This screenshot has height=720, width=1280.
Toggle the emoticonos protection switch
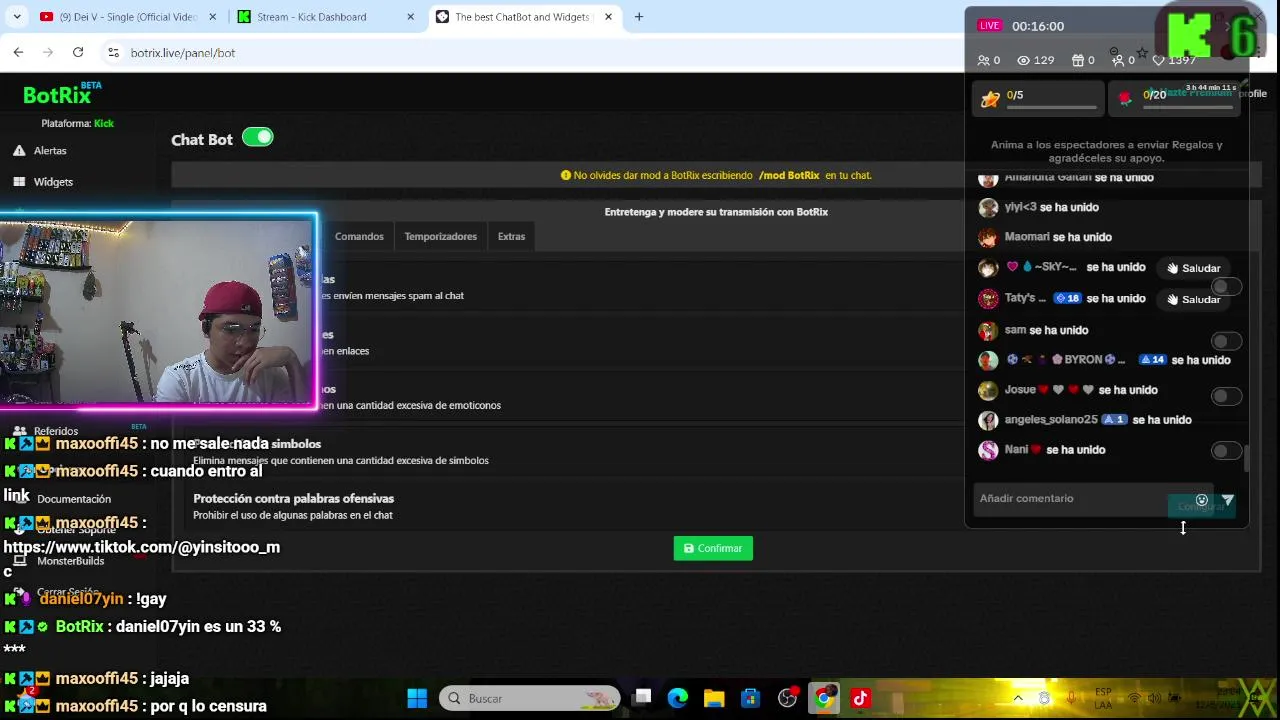point(1227,396)
